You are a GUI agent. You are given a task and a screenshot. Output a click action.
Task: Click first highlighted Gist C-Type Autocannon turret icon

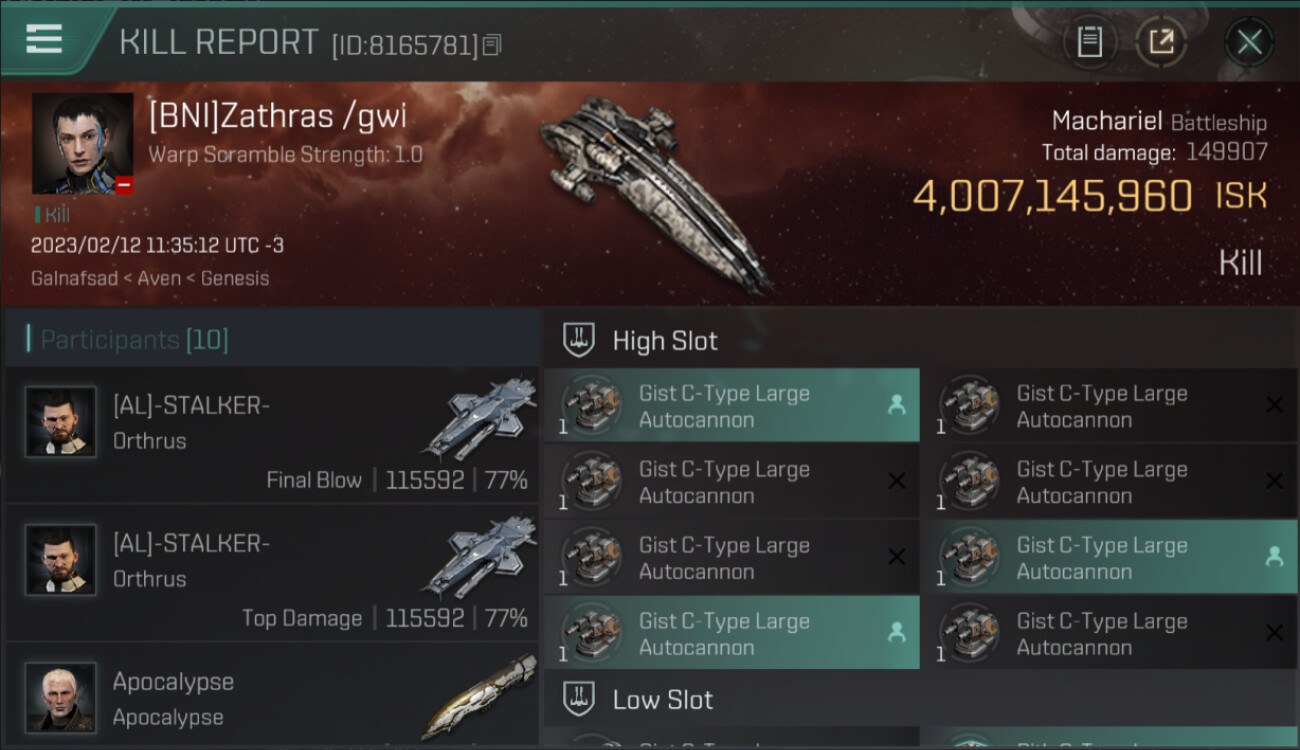(591, 406)
